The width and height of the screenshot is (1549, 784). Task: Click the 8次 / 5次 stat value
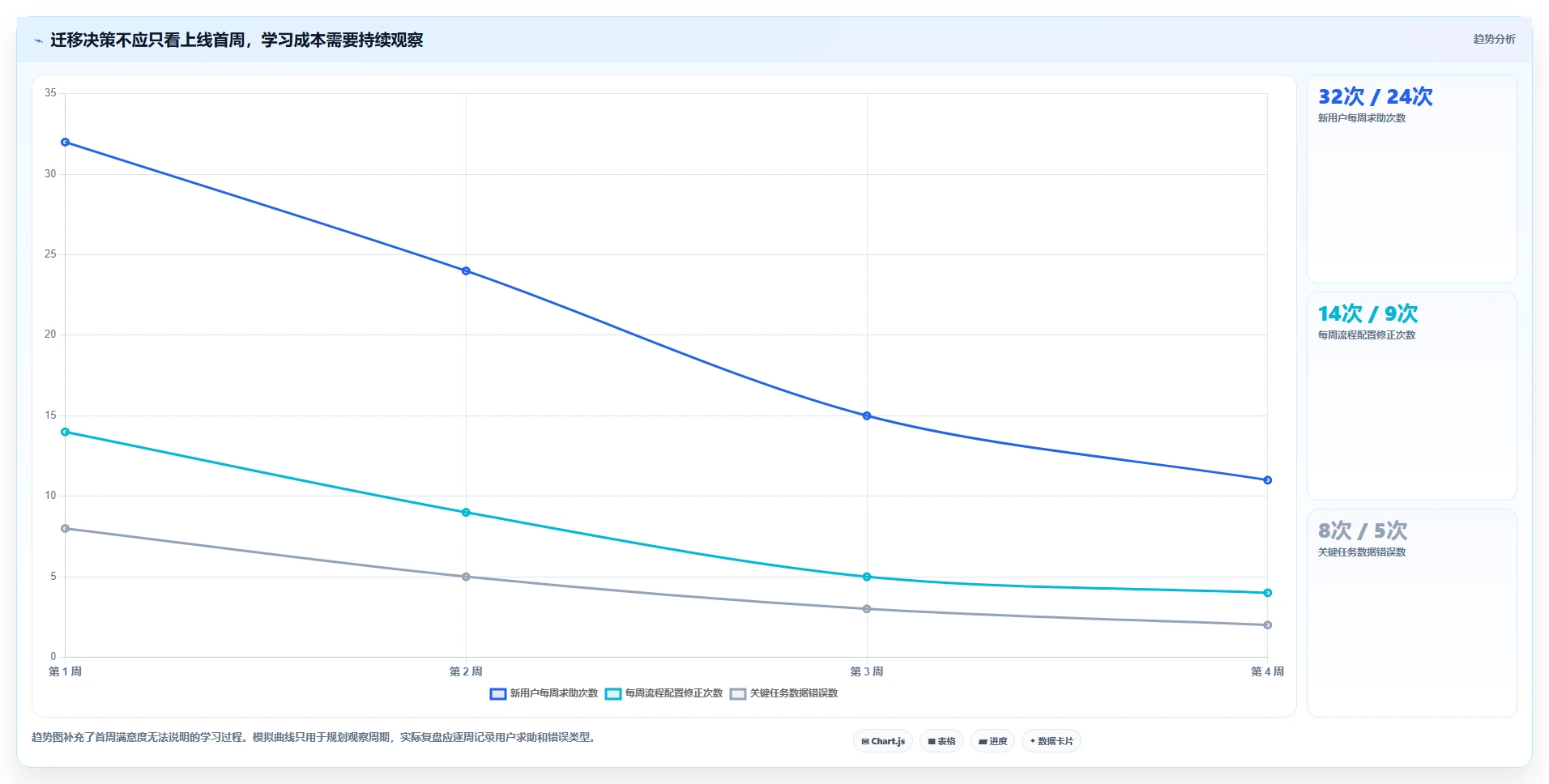point(1363,530)
